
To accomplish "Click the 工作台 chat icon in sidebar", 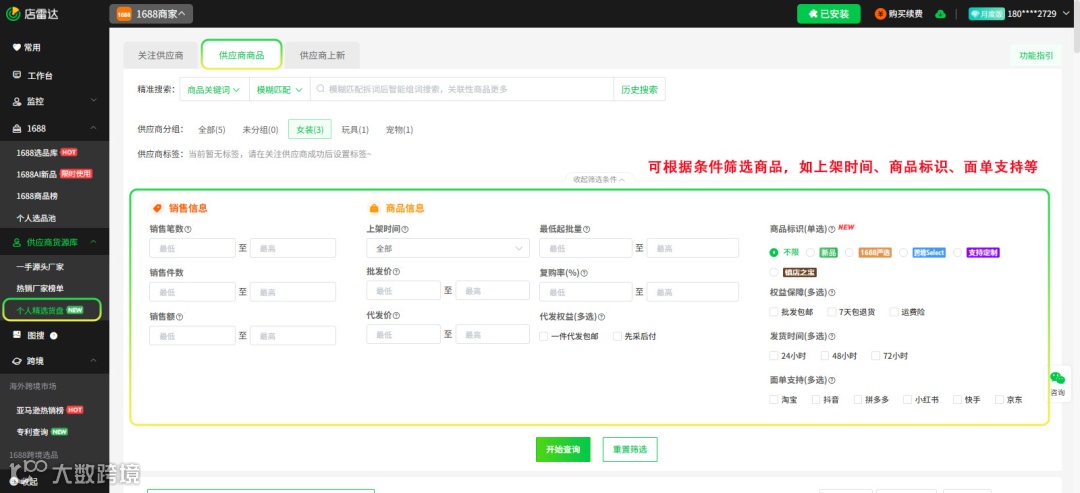I will (x=17, y=75).
